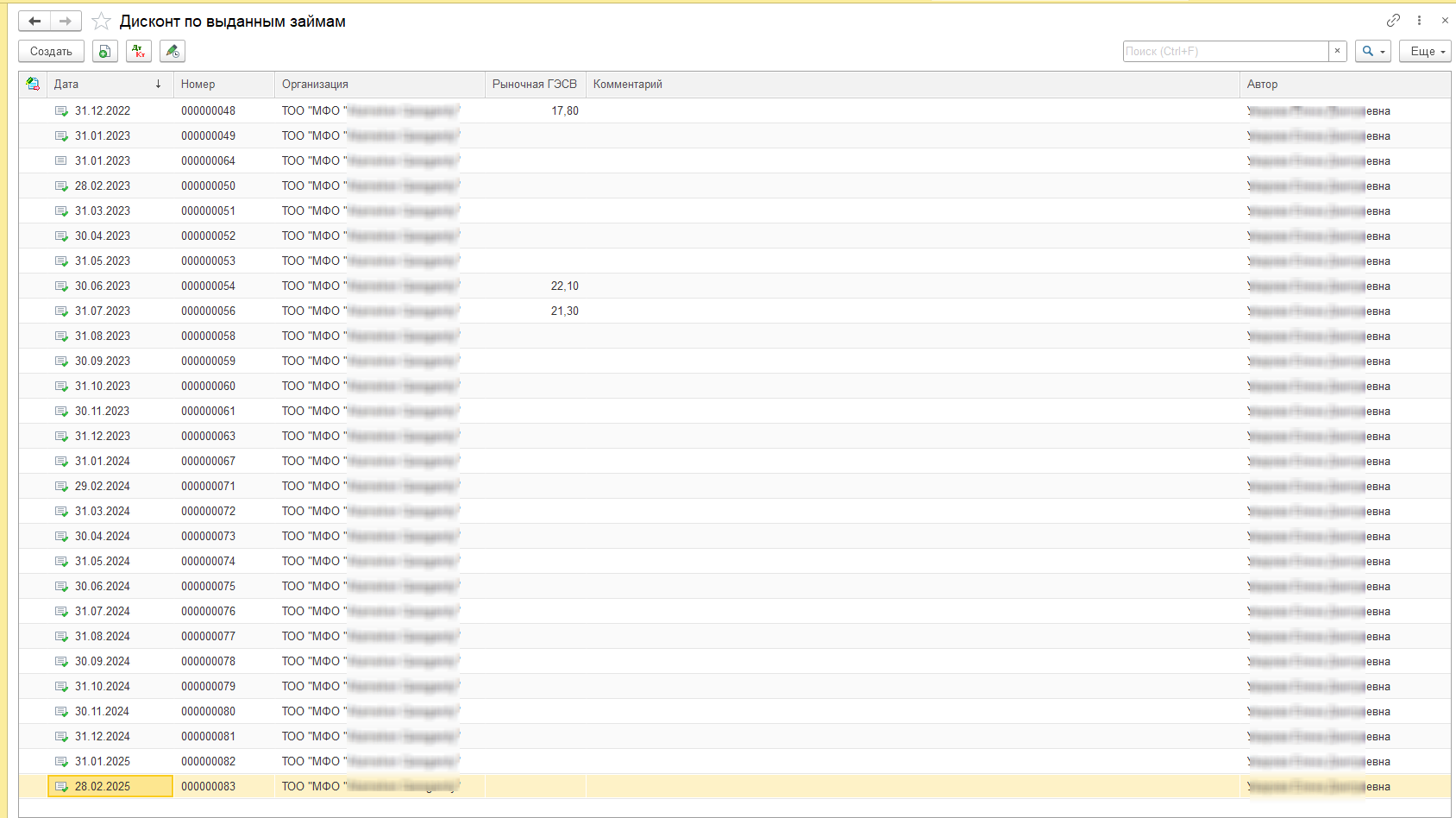The image size is (1456, 818).
Task: Click the document icon for 30.06.2023 row
Action: click(61, 286)
